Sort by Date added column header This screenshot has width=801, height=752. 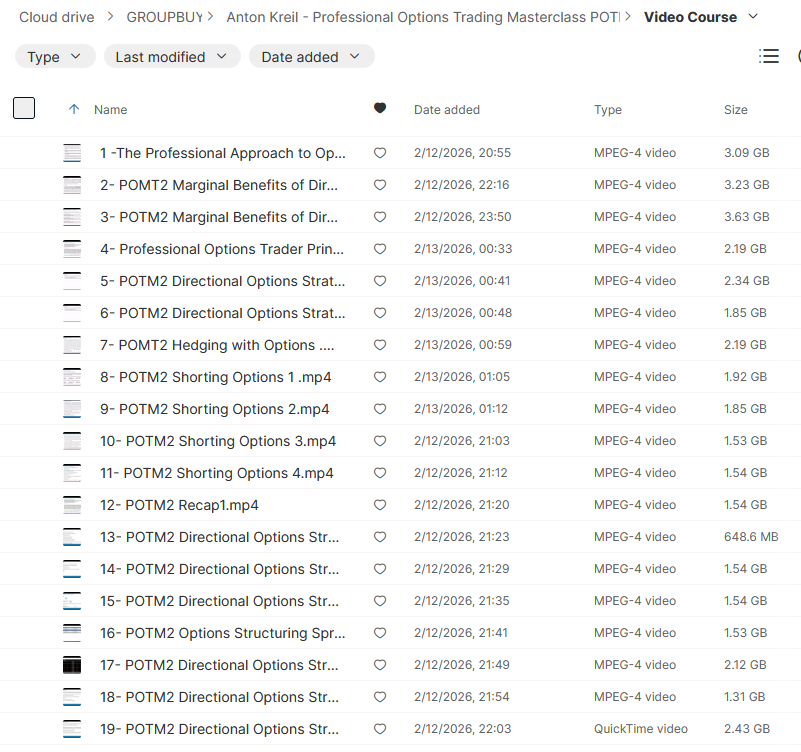(447, 110)
